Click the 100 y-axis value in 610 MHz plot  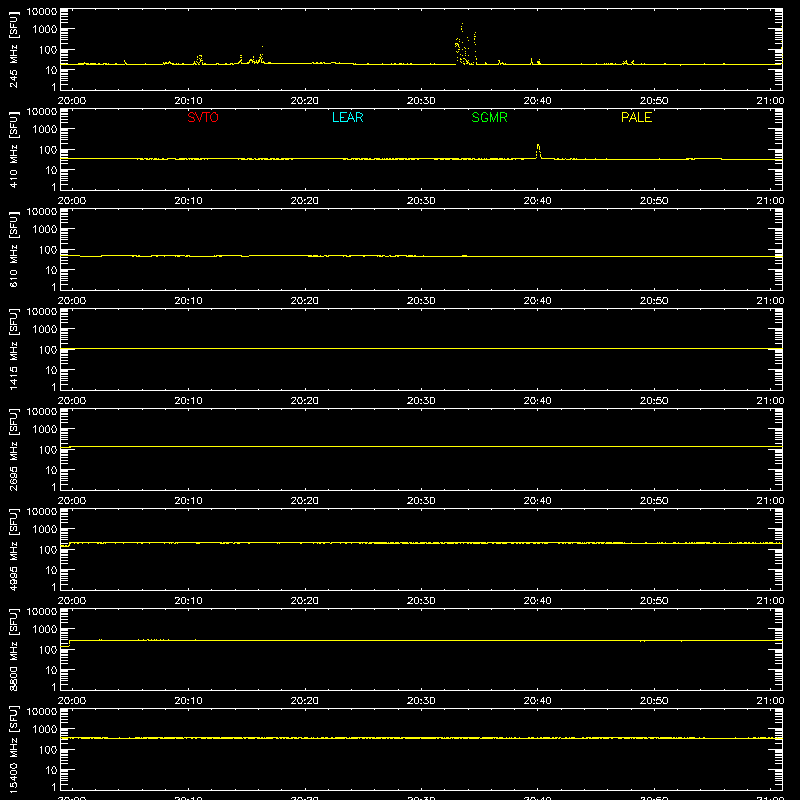pos(48,250)
